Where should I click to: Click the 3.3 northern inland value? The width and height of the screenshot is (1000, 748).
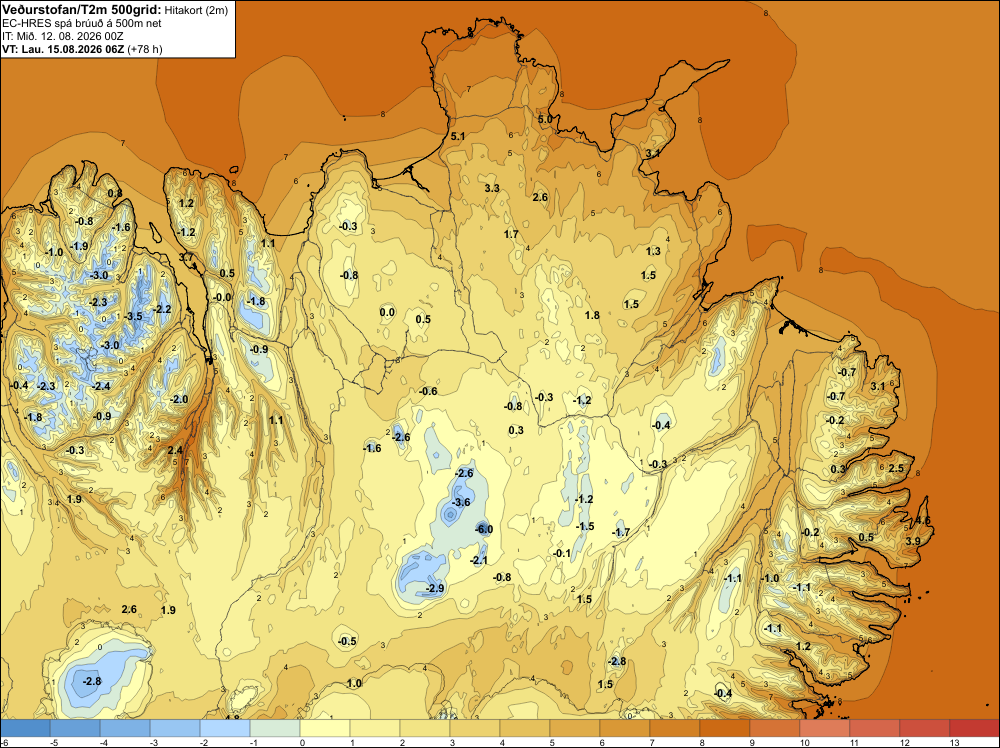[492, 188]
